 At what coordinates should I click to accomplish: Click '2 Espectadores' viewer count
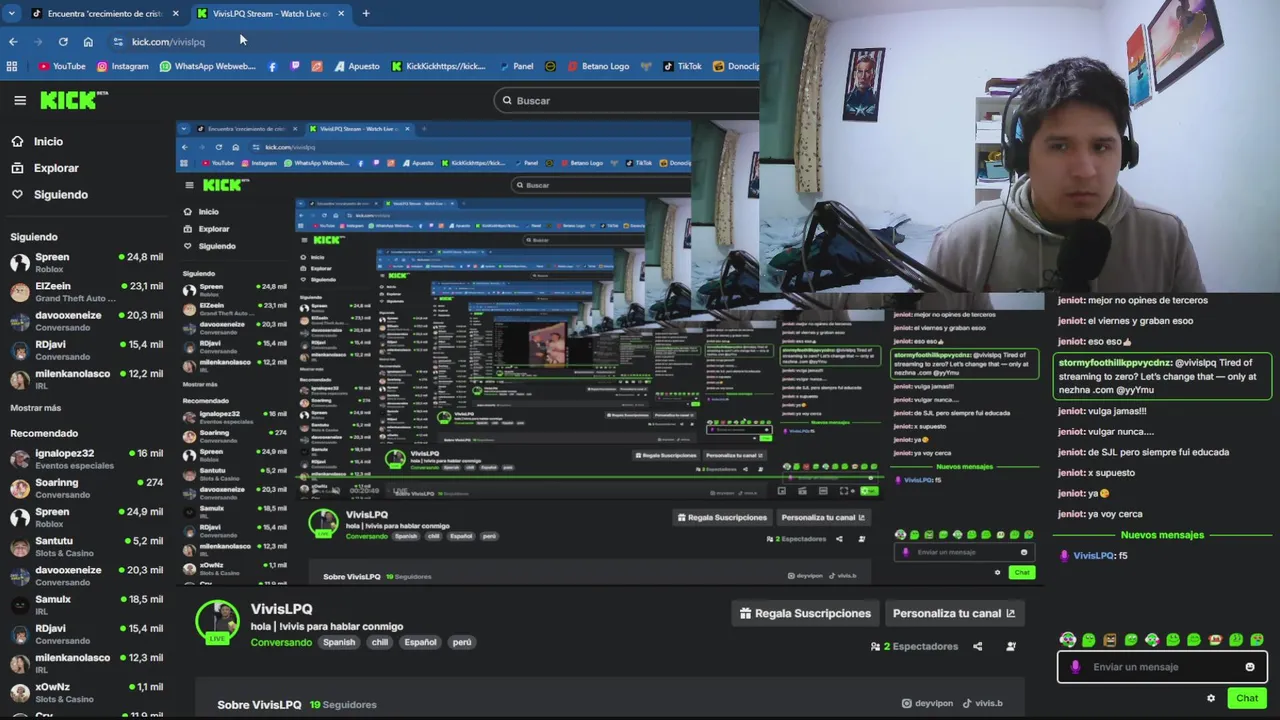914,646
